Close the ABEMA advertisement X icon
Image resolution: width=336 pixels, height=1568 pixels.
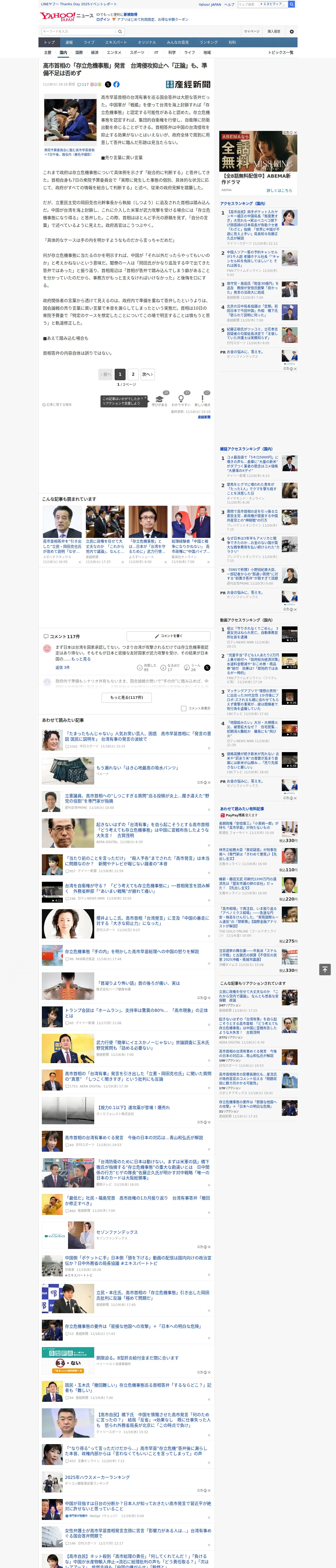[x=295, y=133]
